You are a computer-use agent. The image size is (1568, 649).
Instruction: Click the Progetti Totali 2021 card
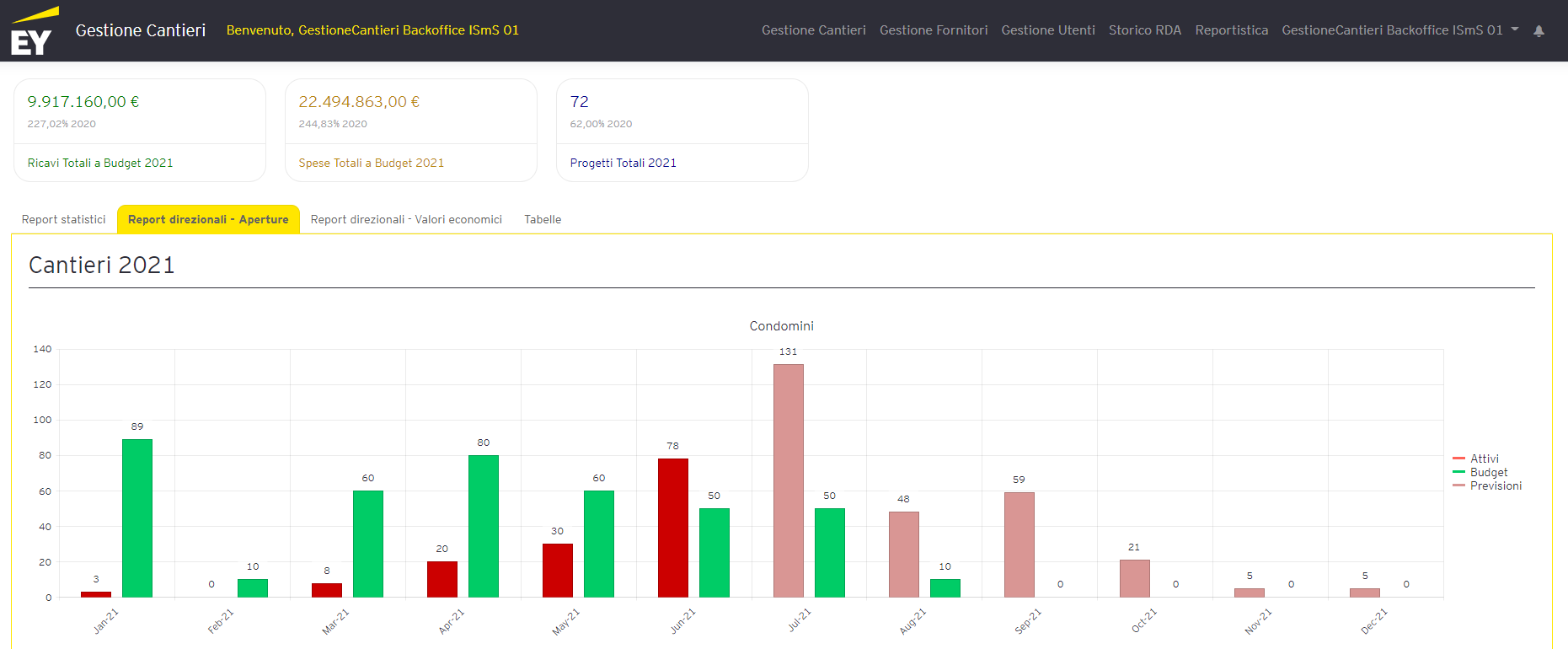pyautogui.click(x=682, y=130)
